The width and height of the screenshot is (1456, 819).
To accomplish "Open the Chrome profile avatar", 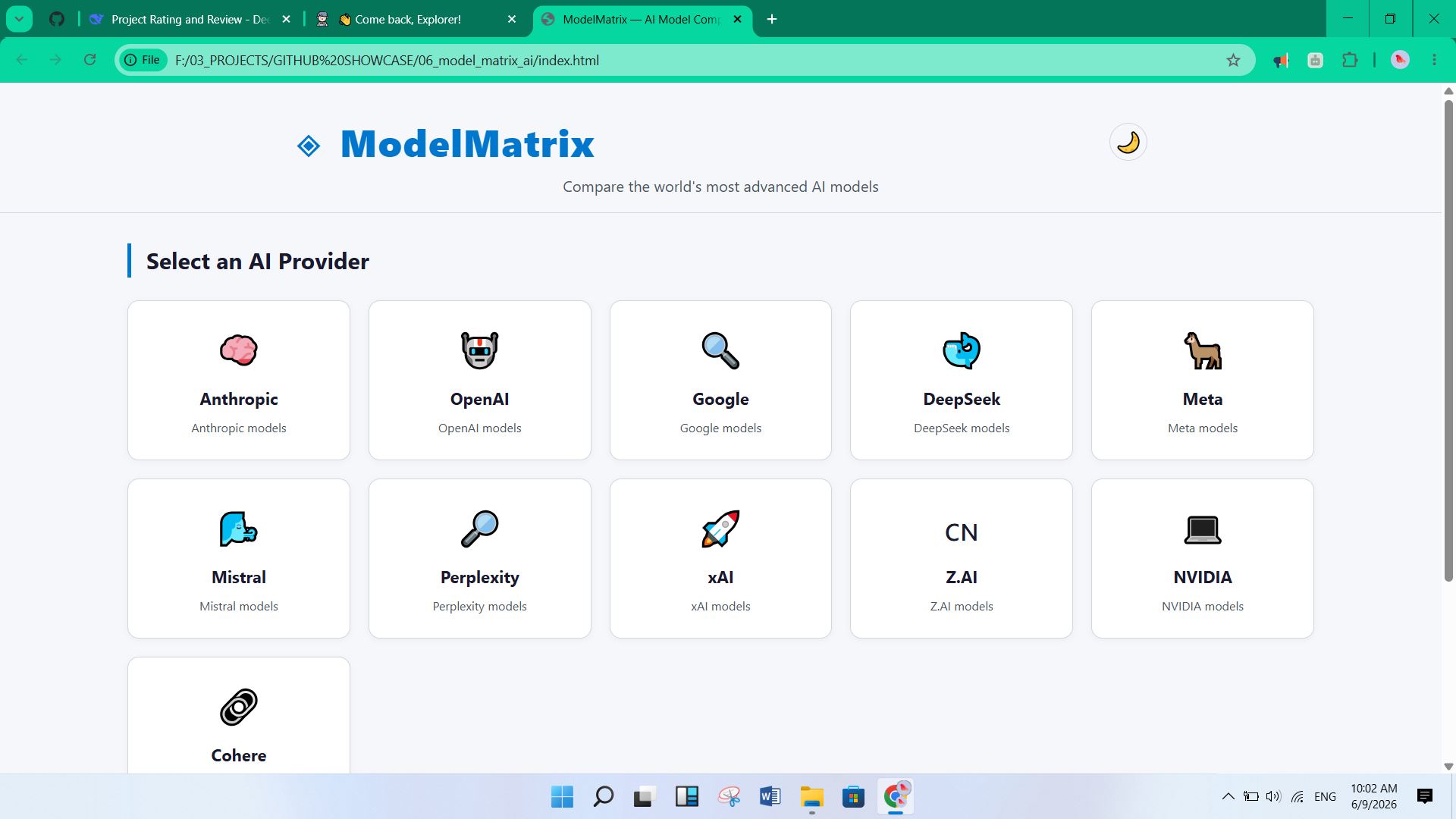I will 1400,61.
